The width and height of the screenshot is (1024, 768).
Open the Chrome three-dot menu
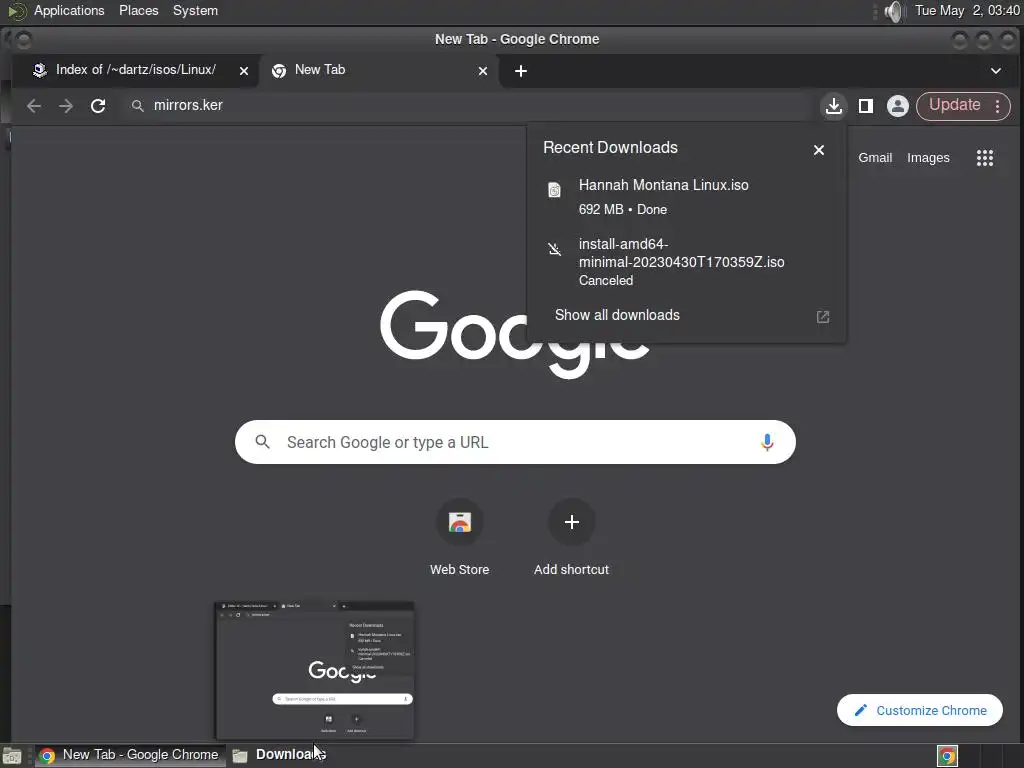click(x=997, y=106)
